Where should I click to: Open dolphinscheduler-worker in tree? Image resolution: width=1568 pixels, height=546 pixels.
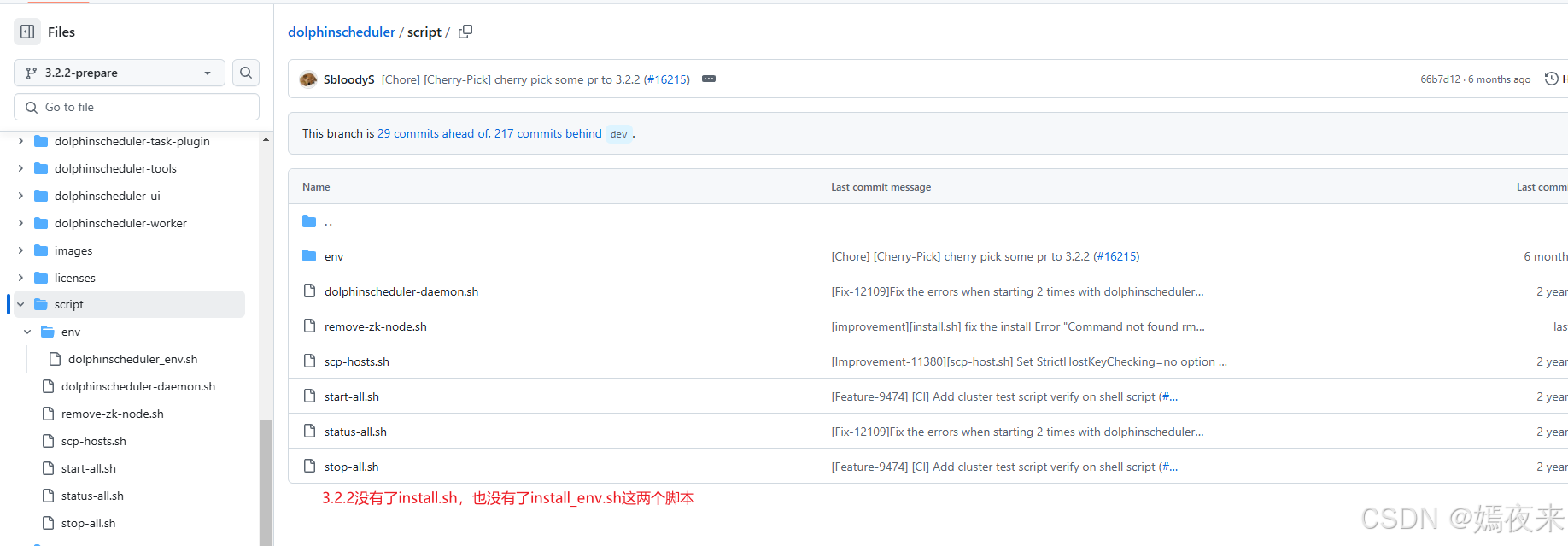pos(120,223)
